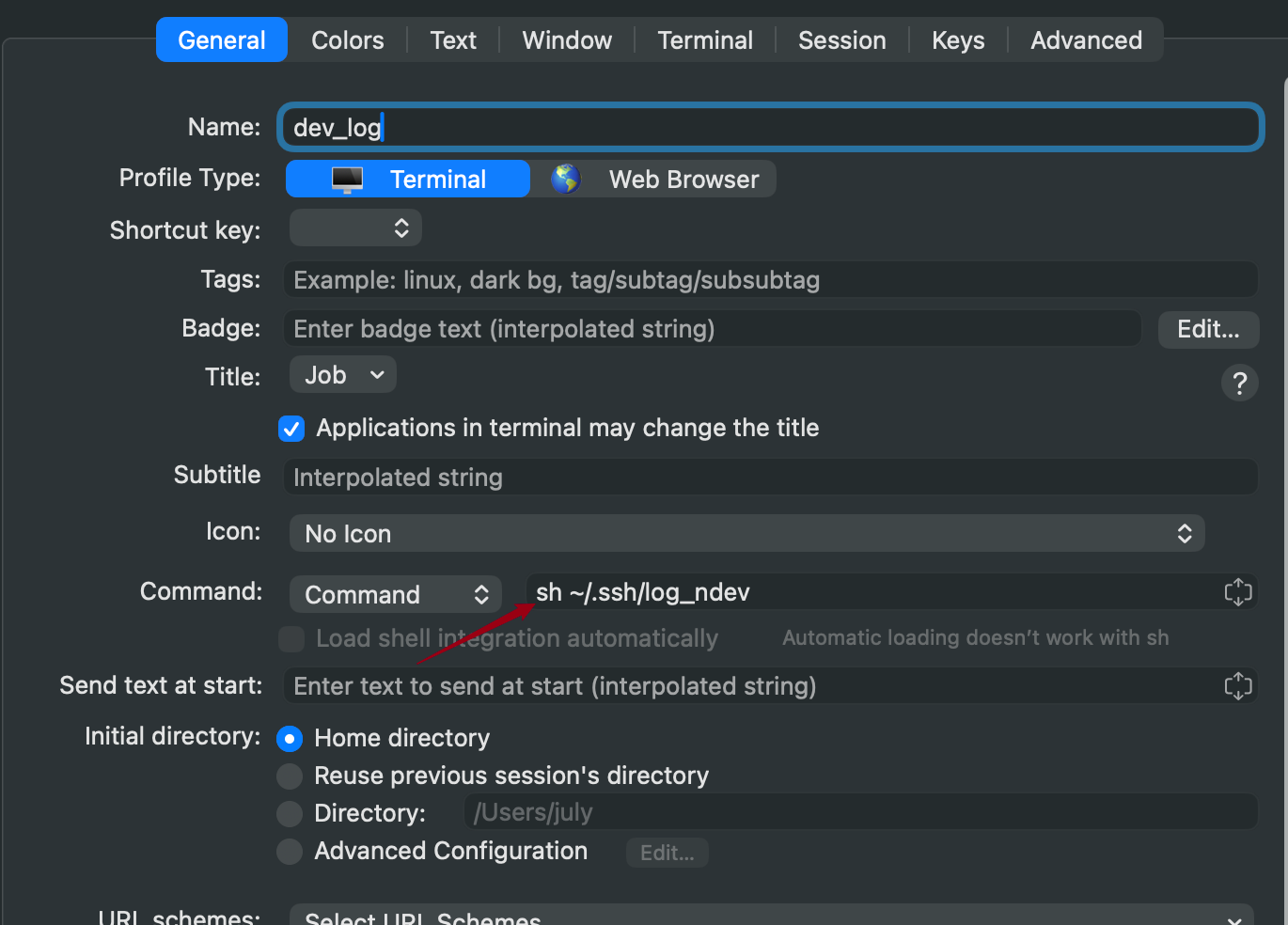Open expand icon in Send text field
Viewport: 1288px width, 925px height.
point(1238,686)
